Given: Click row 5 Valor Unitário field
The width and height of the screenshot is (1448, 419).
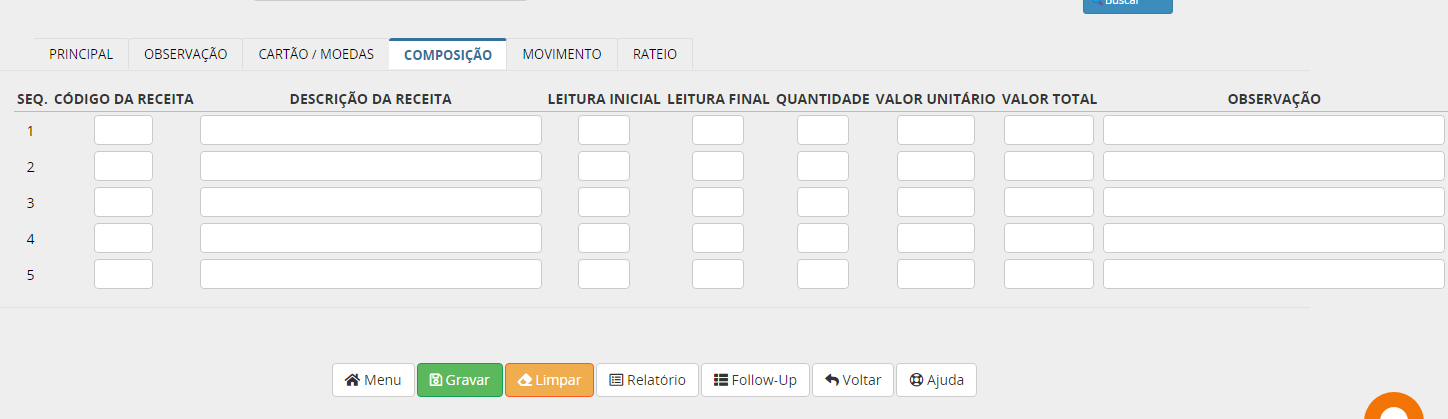Looking at the screenshot, I should [x=935, y=274].
